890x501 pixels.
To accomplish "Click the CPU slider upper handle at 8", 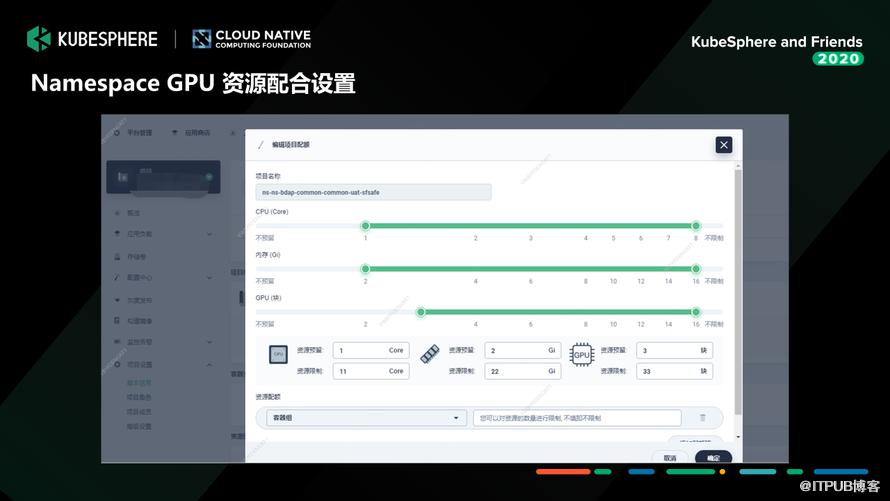I will tap(696, 226).
